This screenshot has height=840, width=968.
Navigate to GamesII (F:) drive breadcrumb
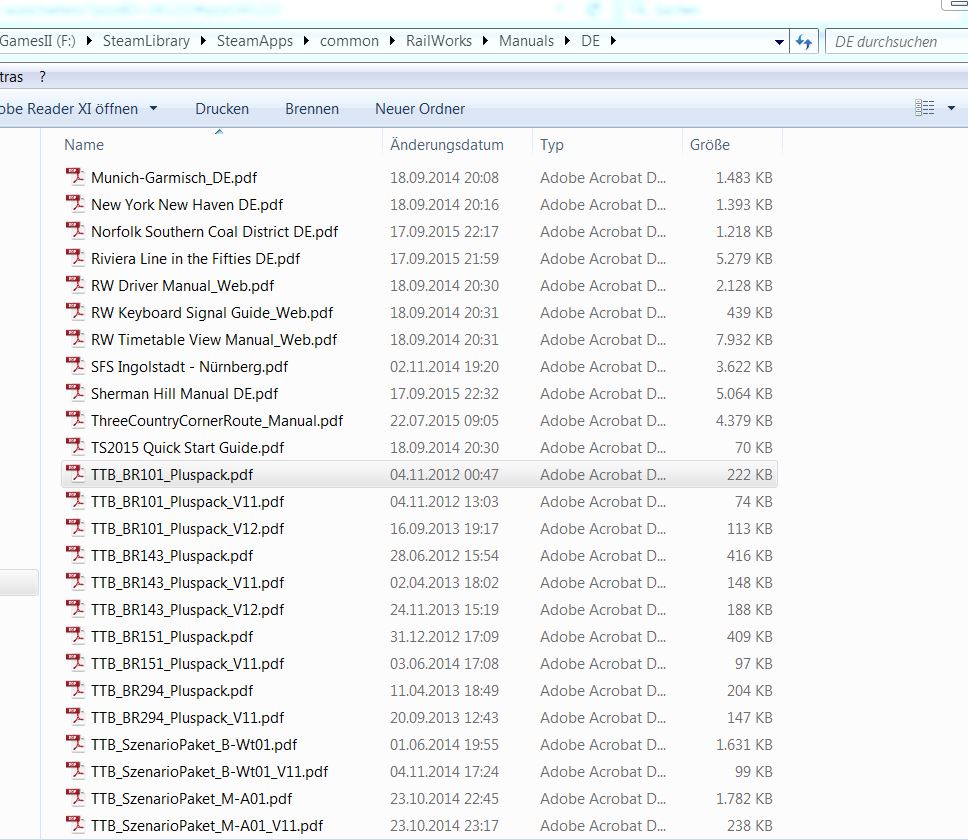click(x=38, y=41)
